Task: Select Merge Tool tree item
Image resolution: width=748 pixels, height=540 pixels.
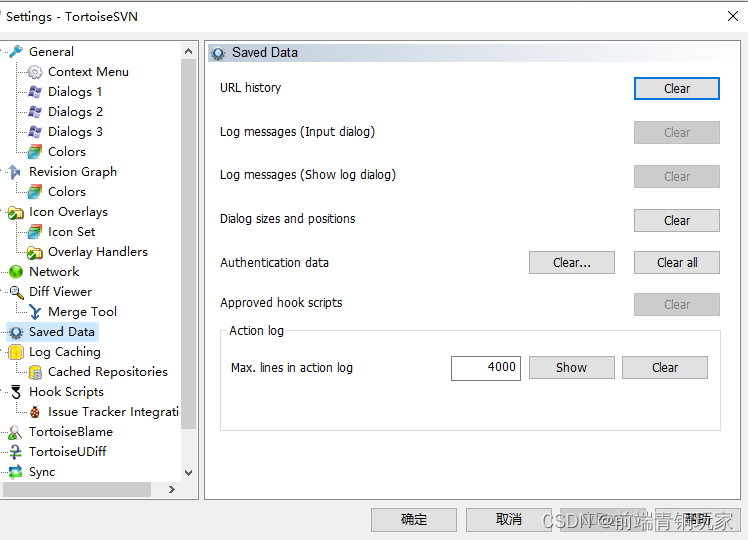Action: (82, 312)
